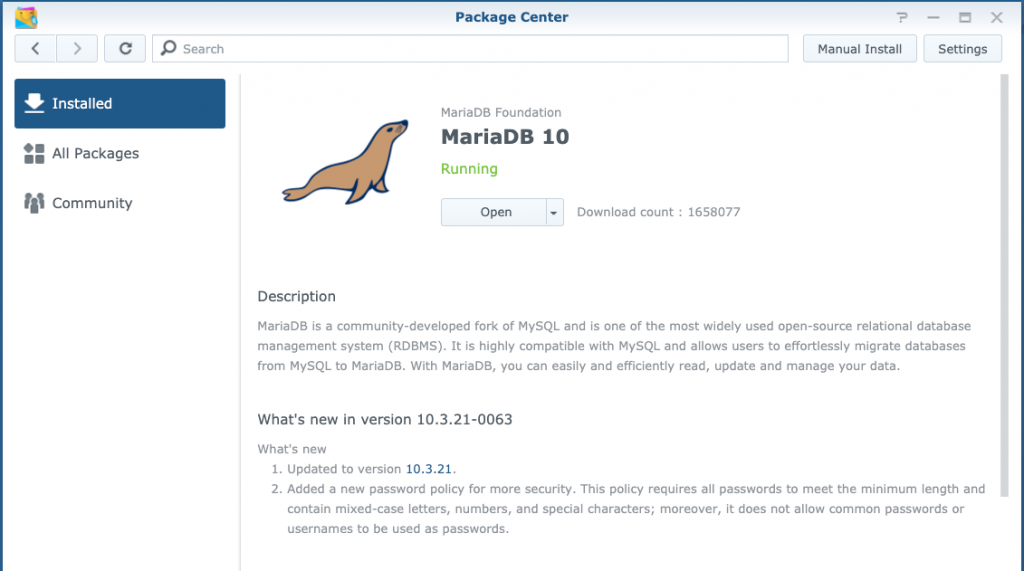Switch to the Community section

click(x=120, y=203)
